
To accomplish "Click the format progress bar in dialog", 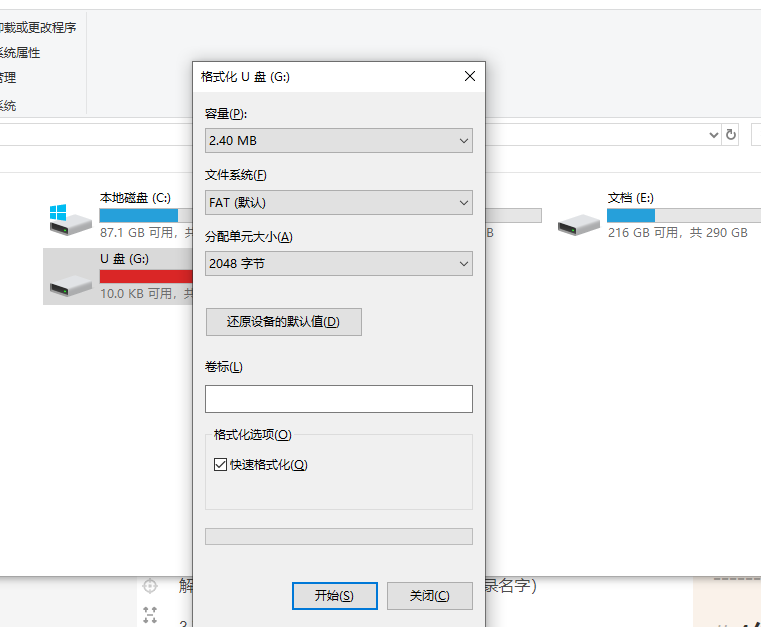I will [x=339, y=536].
